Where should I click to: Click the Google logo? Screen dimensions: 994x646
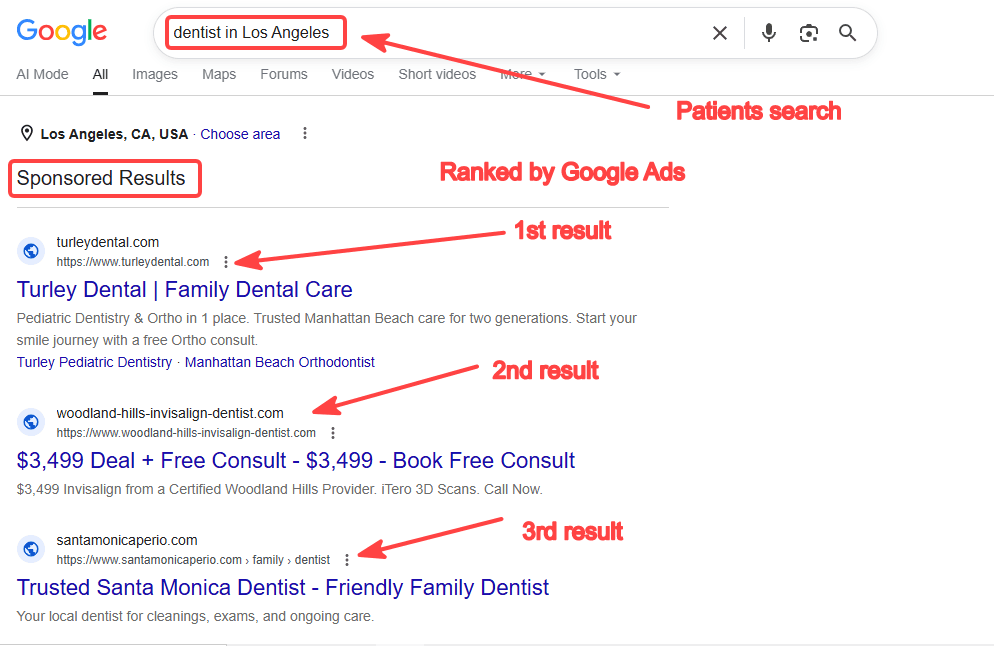[61, 32]
